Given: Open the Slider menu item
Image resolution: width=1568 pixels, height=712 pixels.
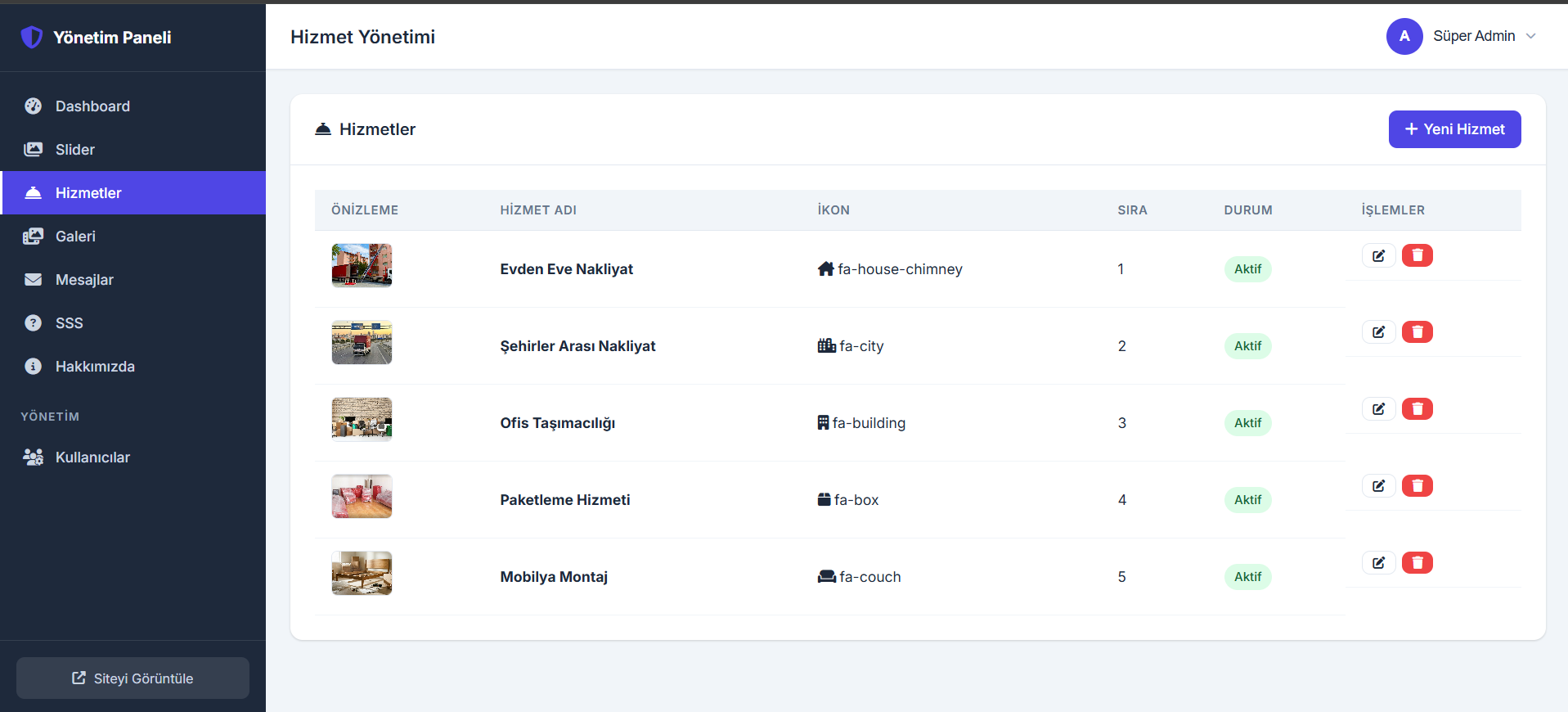Looking at the screenshot, I should [133, 150].
